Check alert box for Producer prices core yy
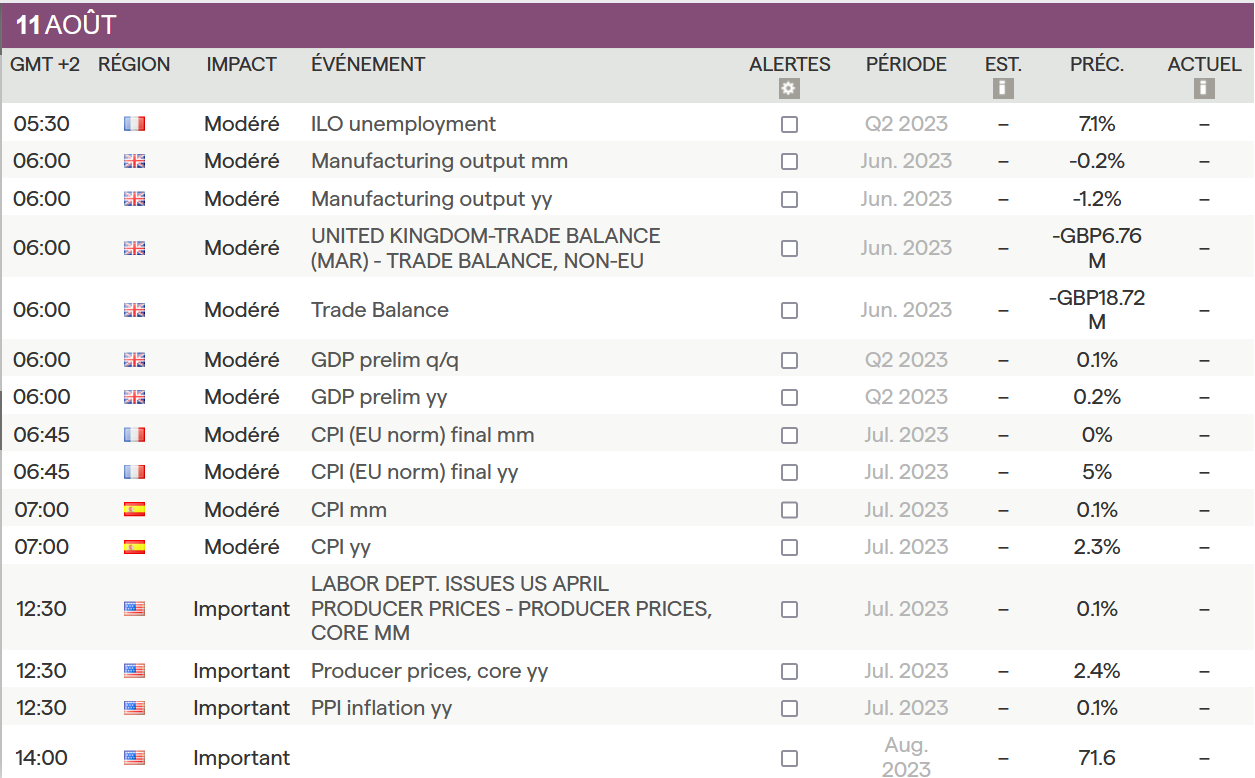Viewport: 1255px width, 778px height. click(x=790, y=671)
